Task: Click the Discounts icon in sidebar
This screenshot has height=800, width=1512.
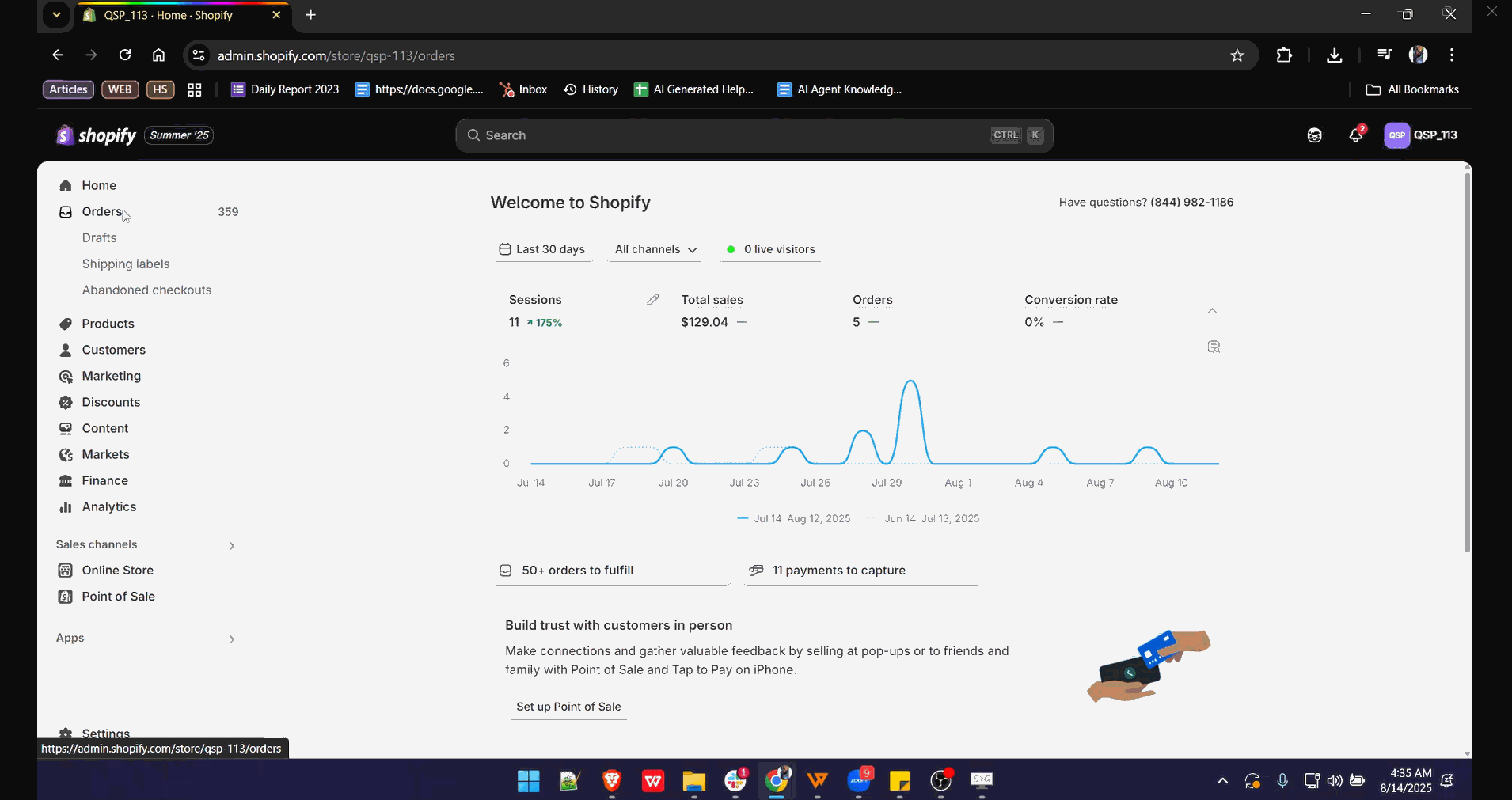Action: 66,402
